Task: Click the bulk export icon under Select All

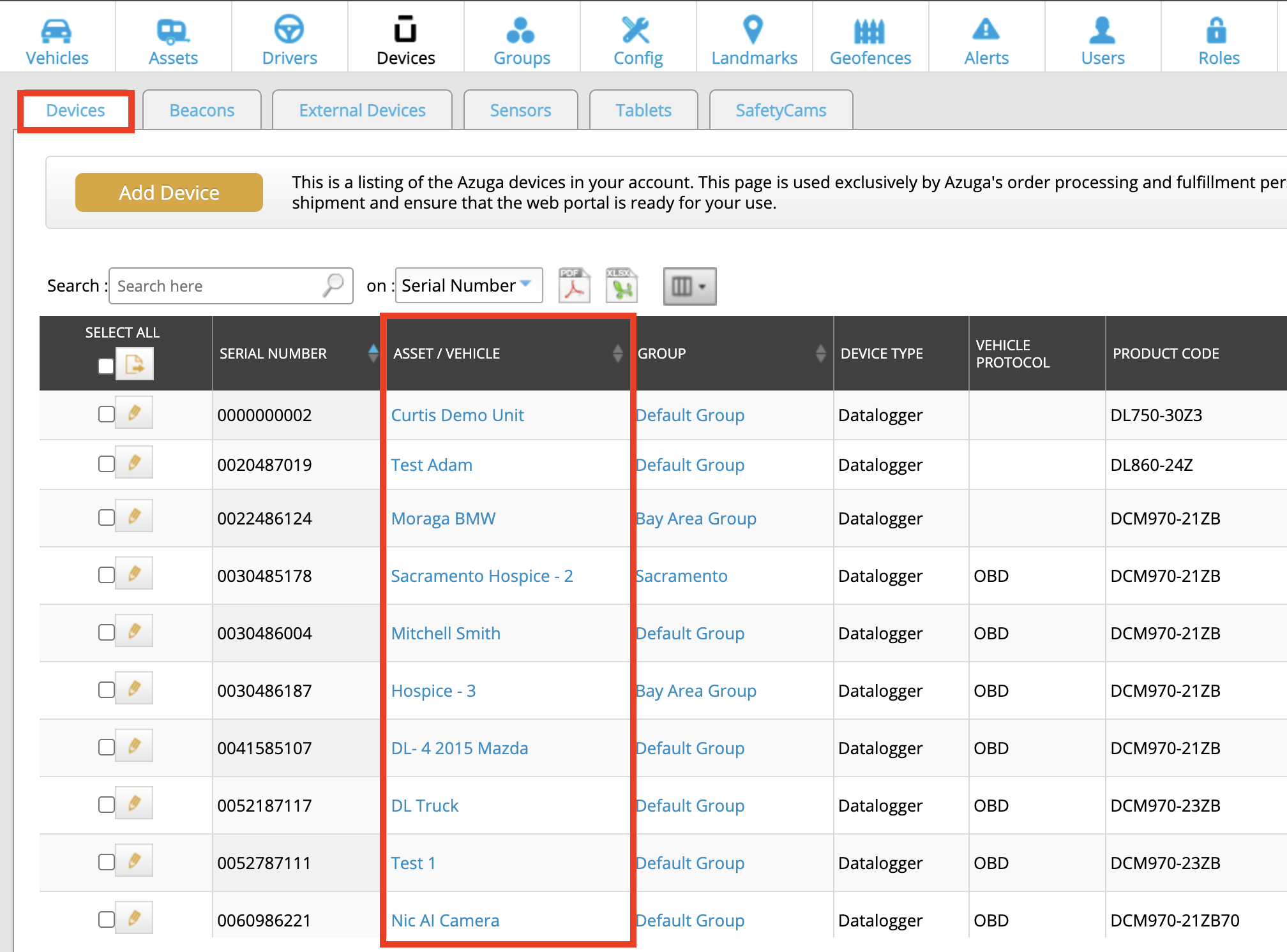Action: tap(135, 364)
